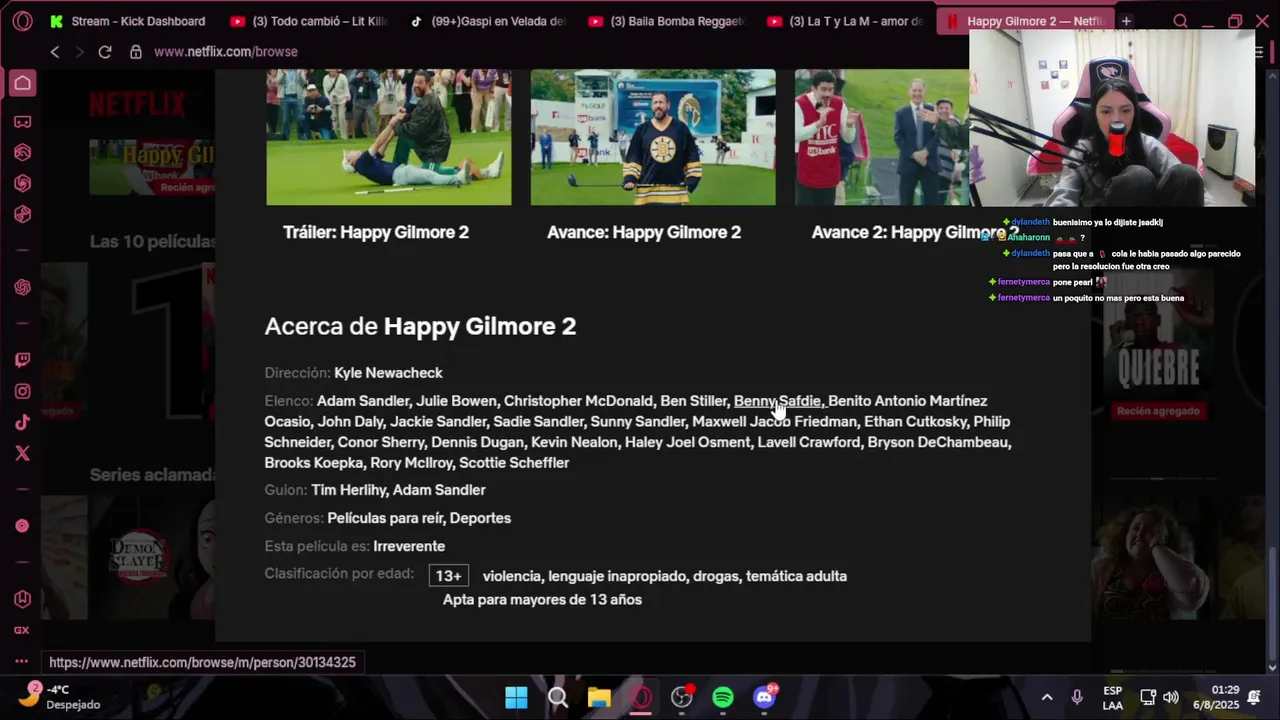Show hidden system tray icons
1280x720 pixels.
tap(1047, 697)
